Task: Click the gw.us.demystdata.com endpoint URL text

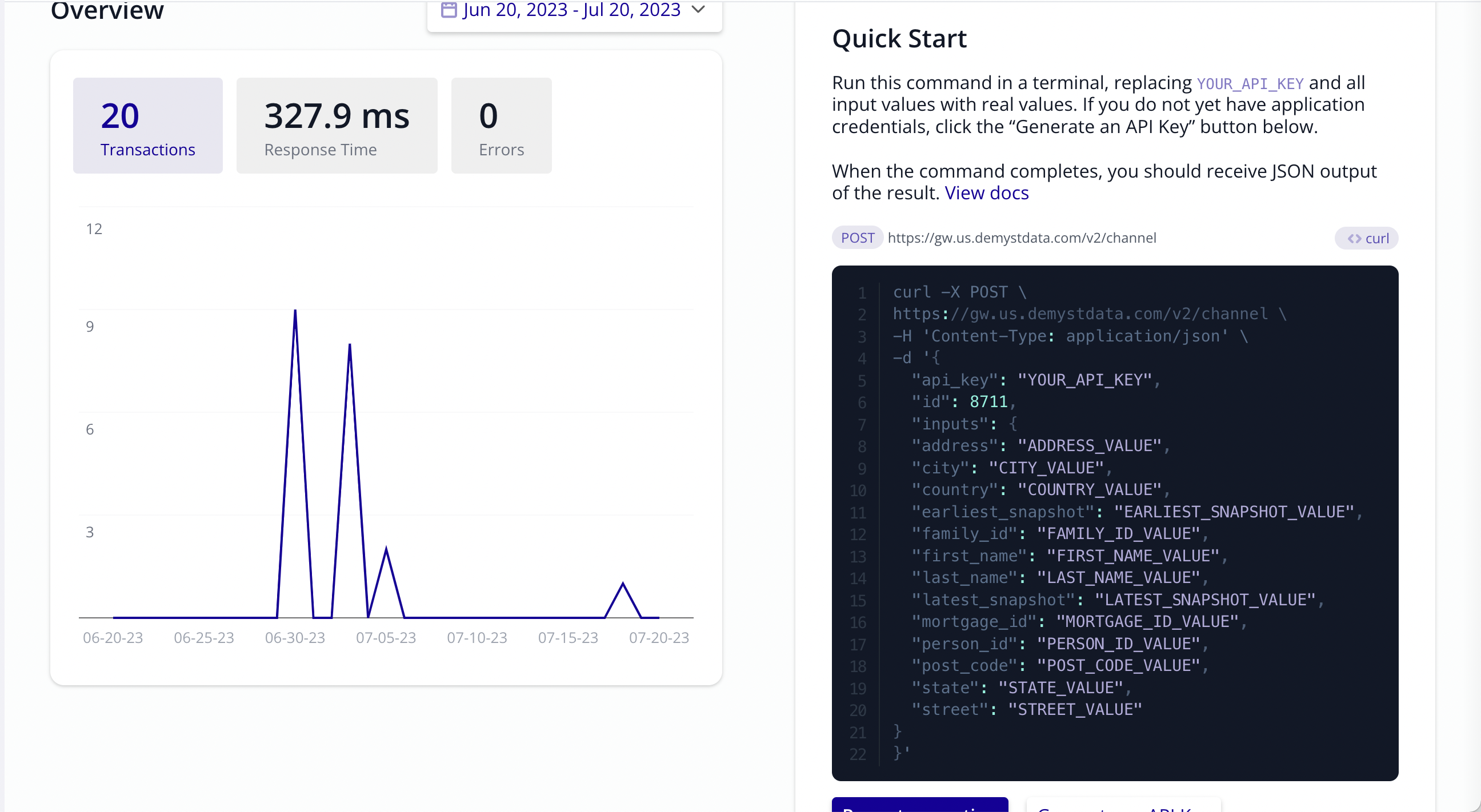Action: 1022,238
